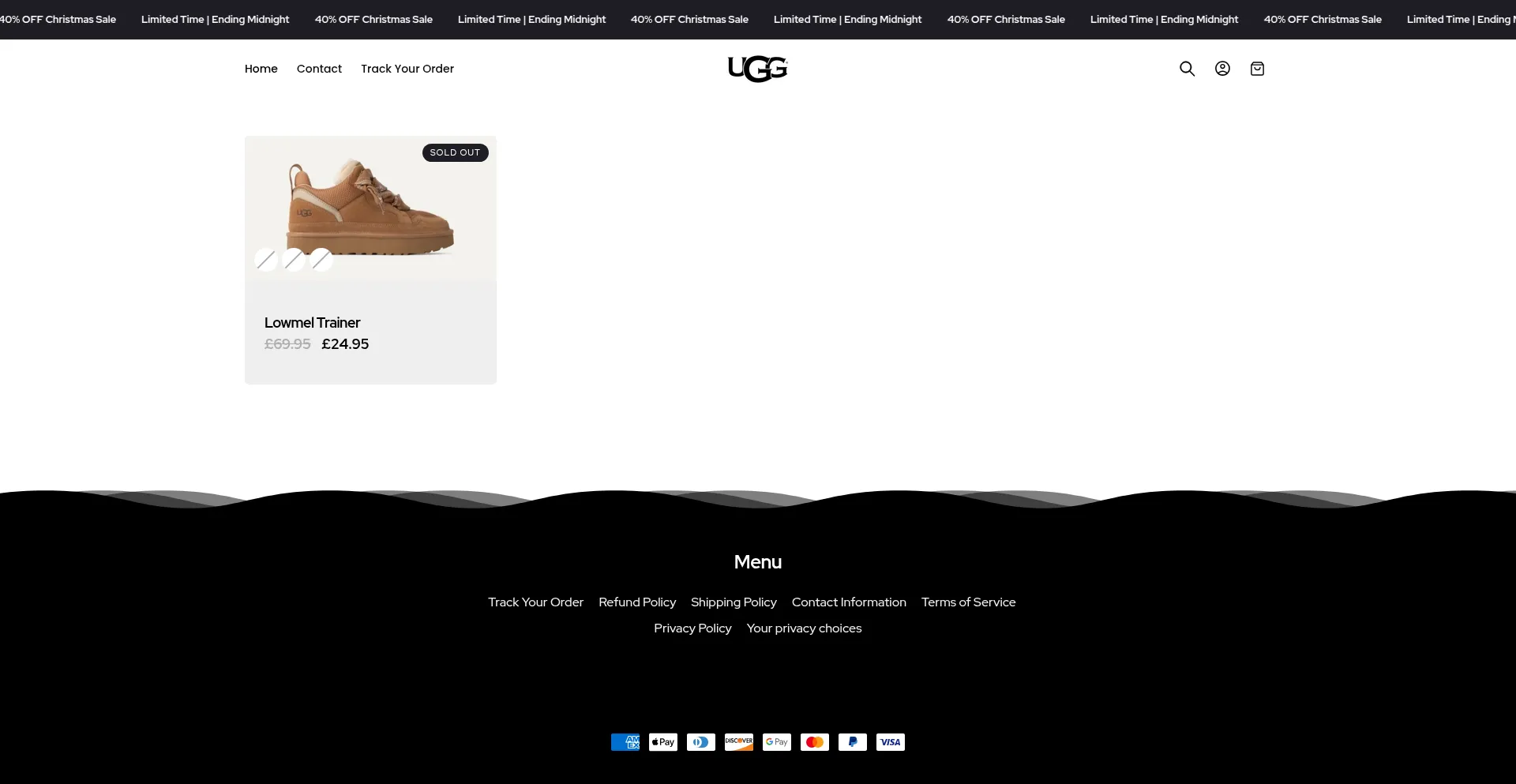Click the Mastercard payment icon

tap(815, 742)
